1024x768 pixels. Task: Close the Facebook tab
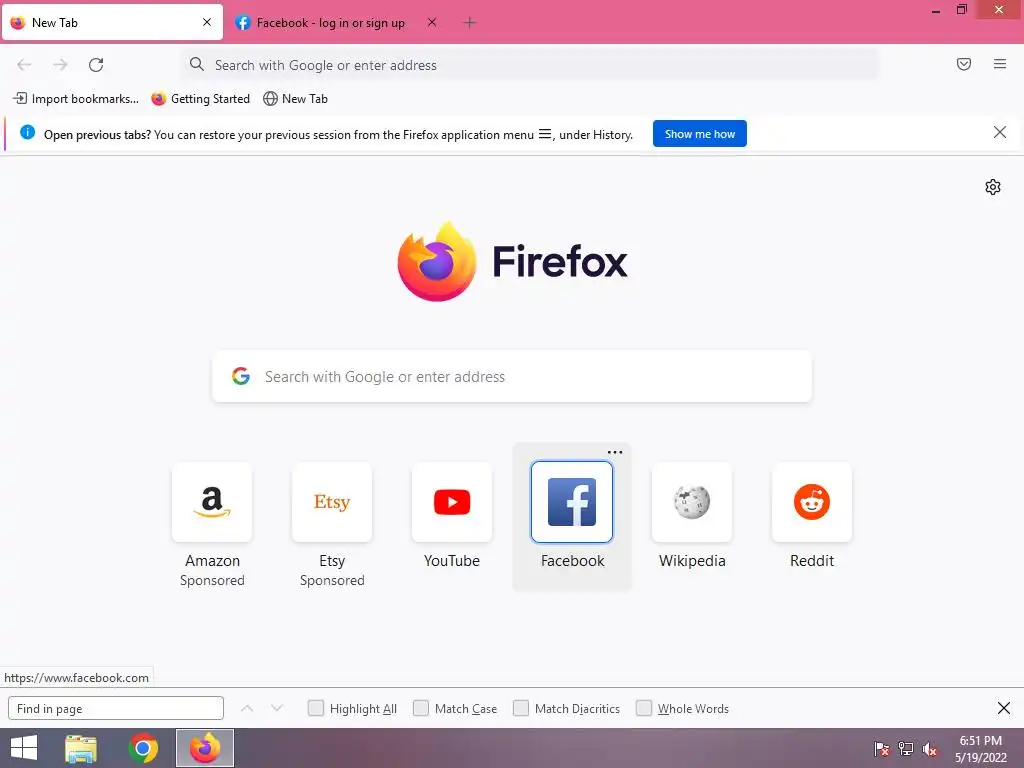click(x=432, y=22)
